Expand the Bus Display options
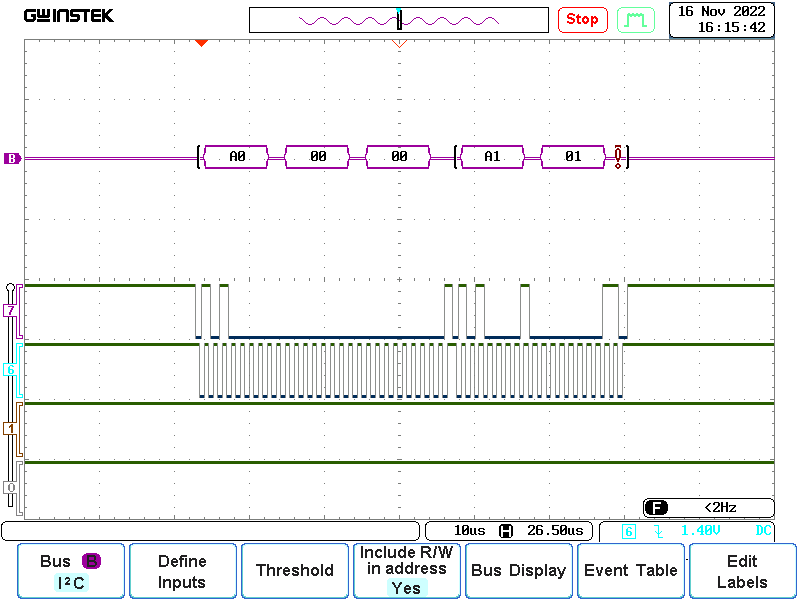800x600 pixels. pyautogui.click(x=518, y=571)
